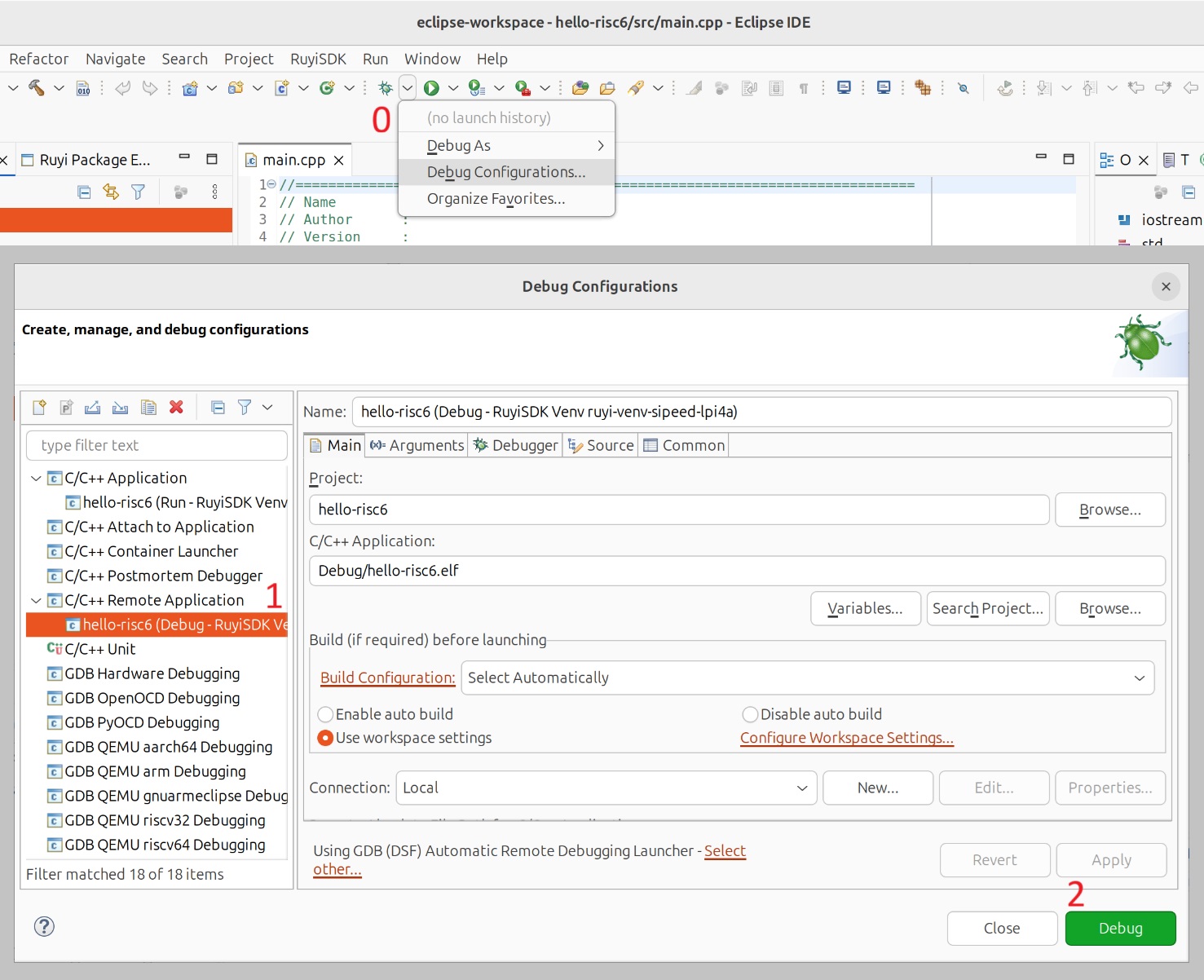Click the green bug Debug toolbar icon

(x=386, y=88)
